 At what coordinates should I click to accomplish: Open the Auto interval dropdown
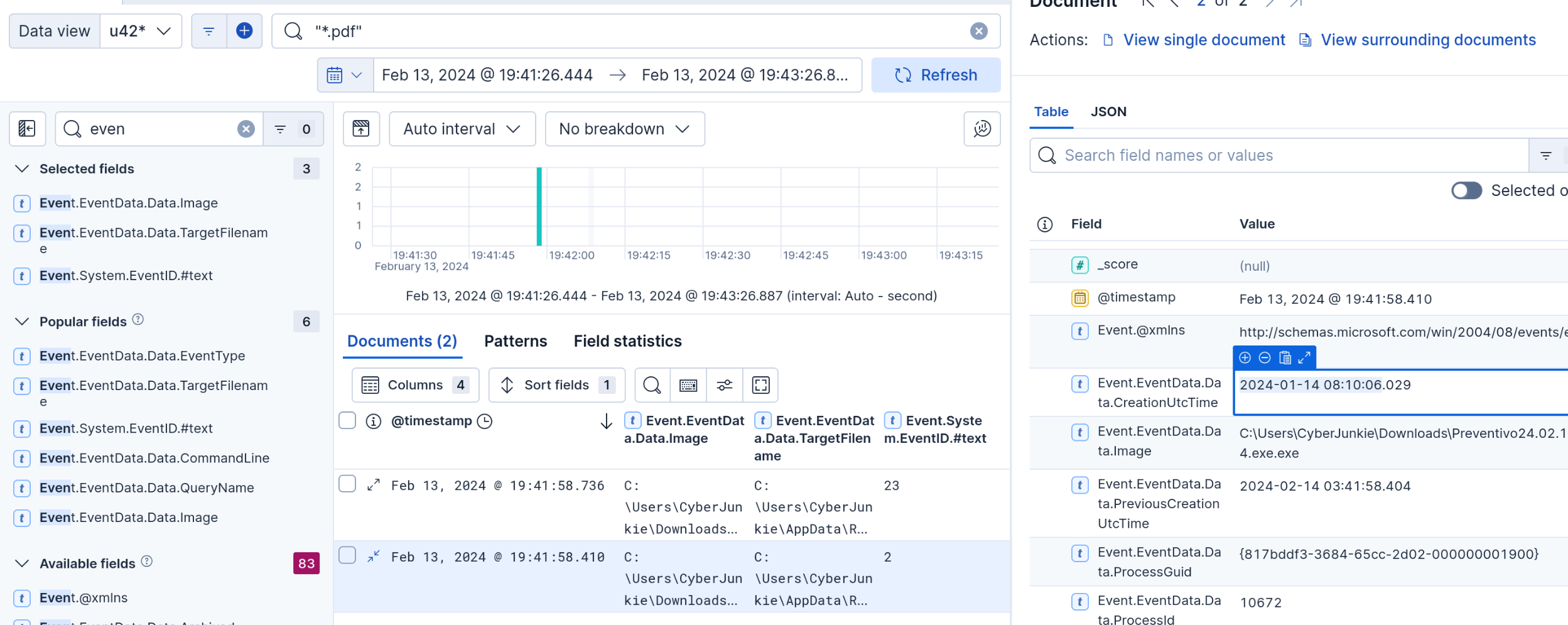[462, 129]
